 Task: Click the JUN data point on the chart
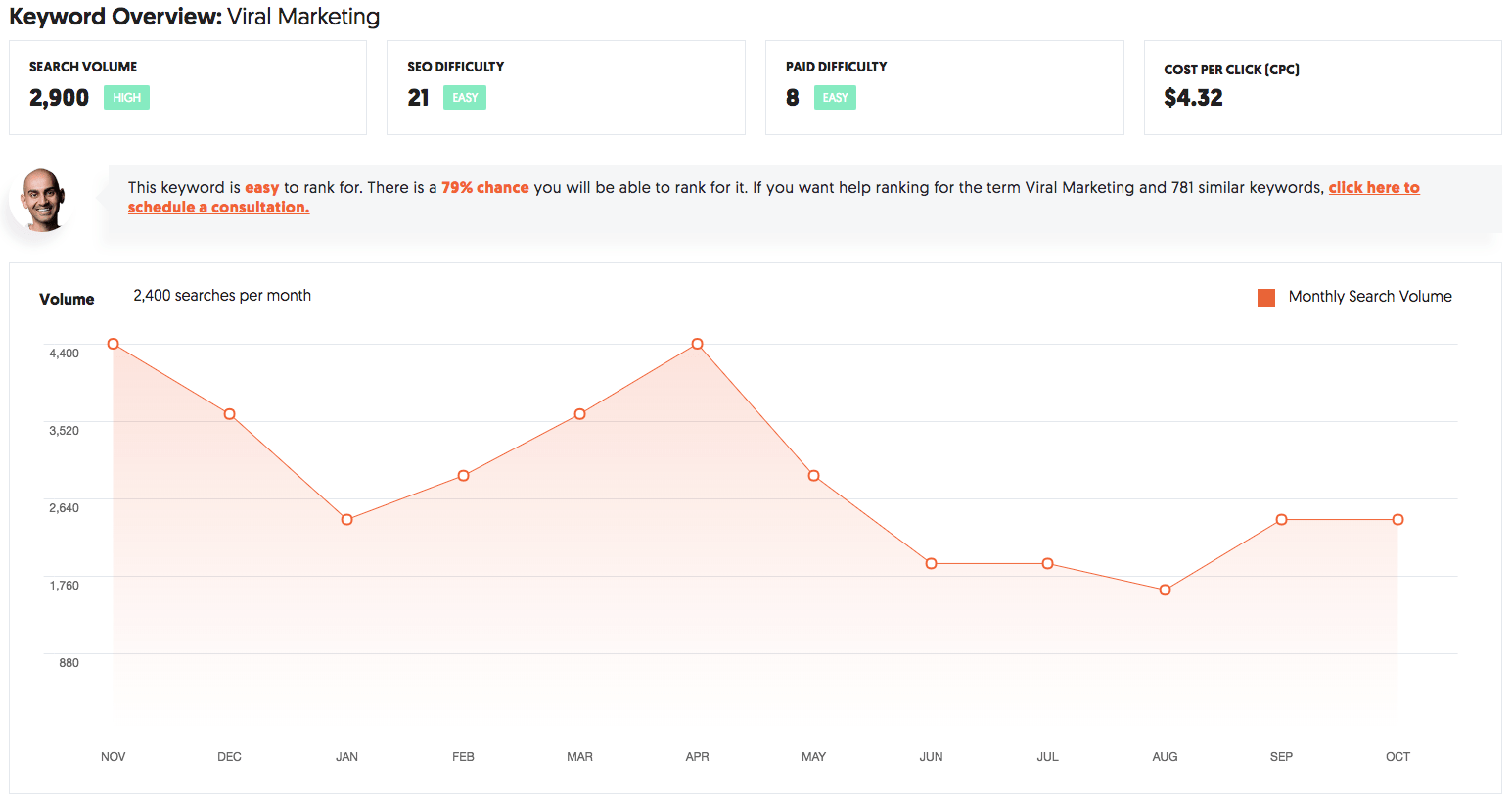(x=931, y=564)
